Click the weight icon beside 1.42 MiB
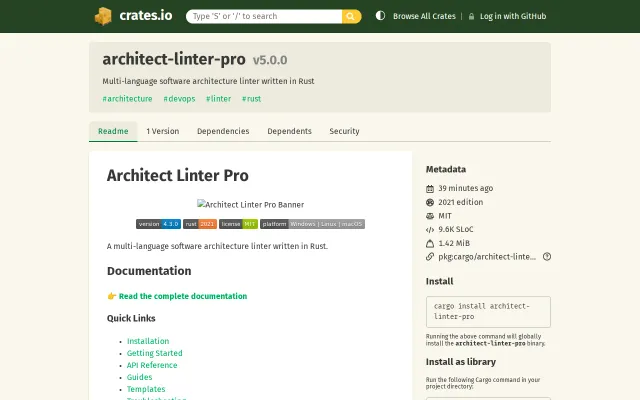Viewport: 640px width, 400px height. coord(430,243)
